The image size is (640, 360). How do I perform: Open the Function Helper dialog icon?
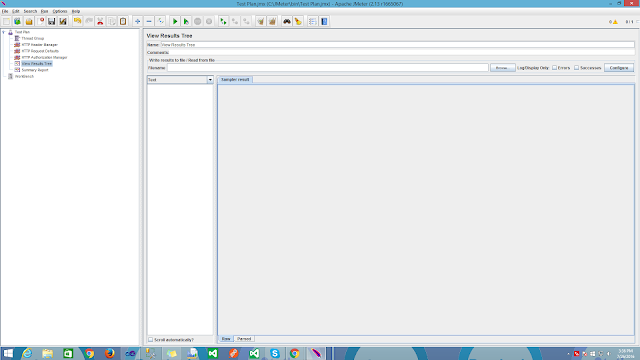tap(313, 21)
